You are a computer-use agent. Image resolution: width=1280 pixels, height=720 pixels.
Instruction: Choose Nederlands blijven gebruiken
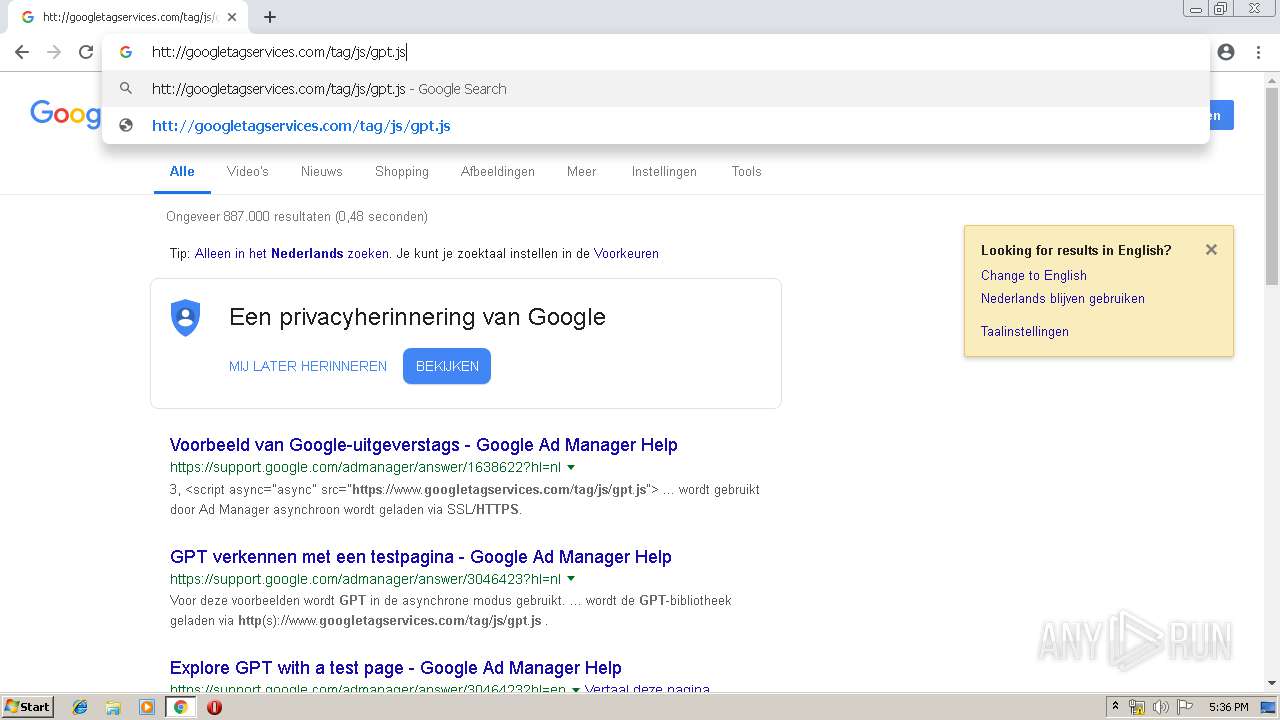pyautogui.click(x=1063, y=299)
